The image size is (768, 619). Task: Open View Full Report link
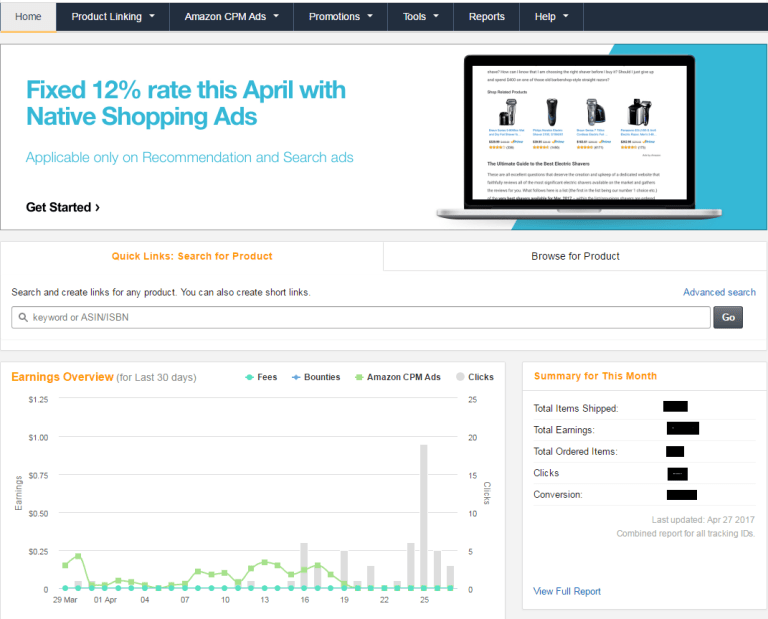[x=567, y=591]
